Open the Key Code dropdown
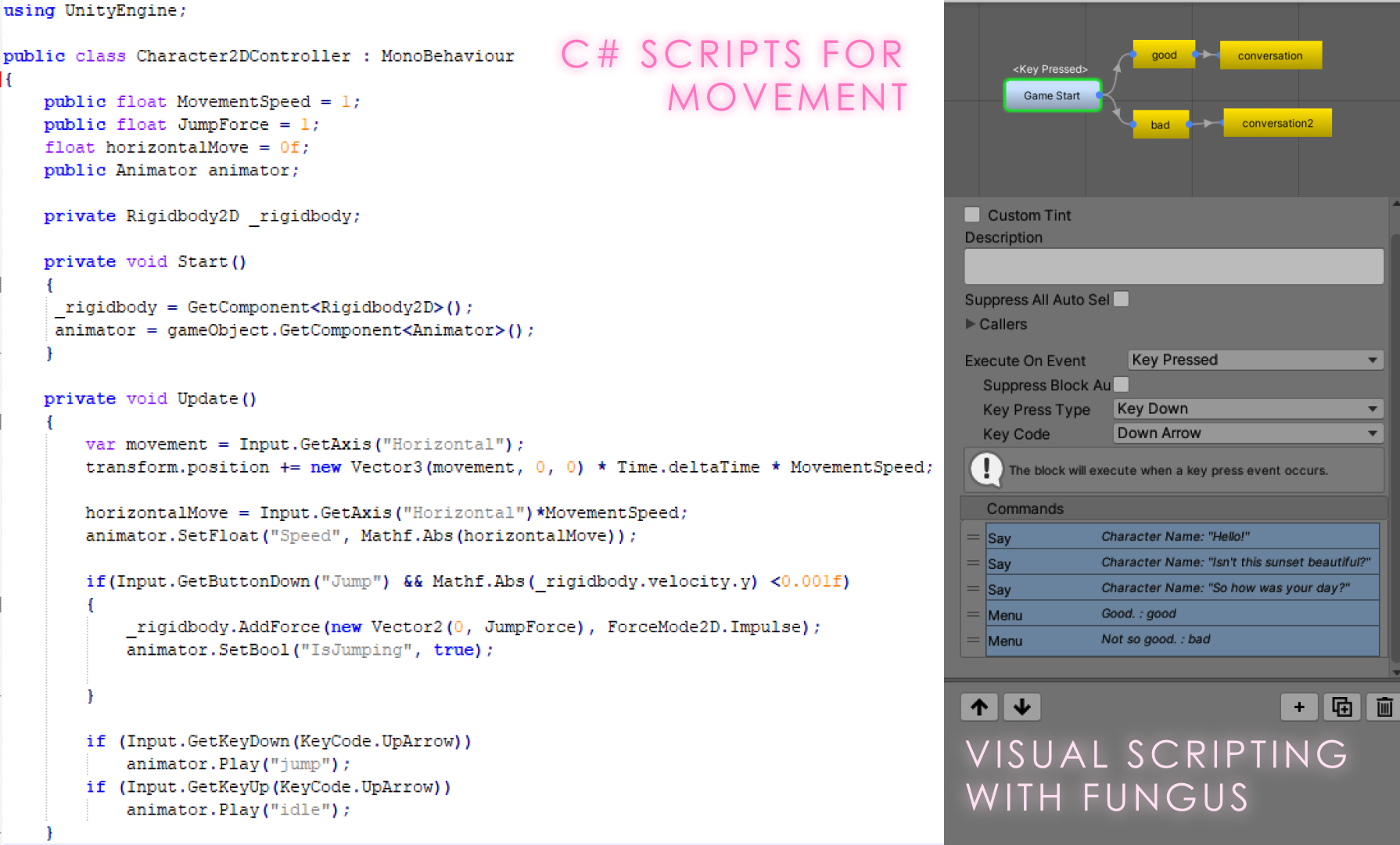This screenshot has width=1400, height=845. (x=1248, y=433)
